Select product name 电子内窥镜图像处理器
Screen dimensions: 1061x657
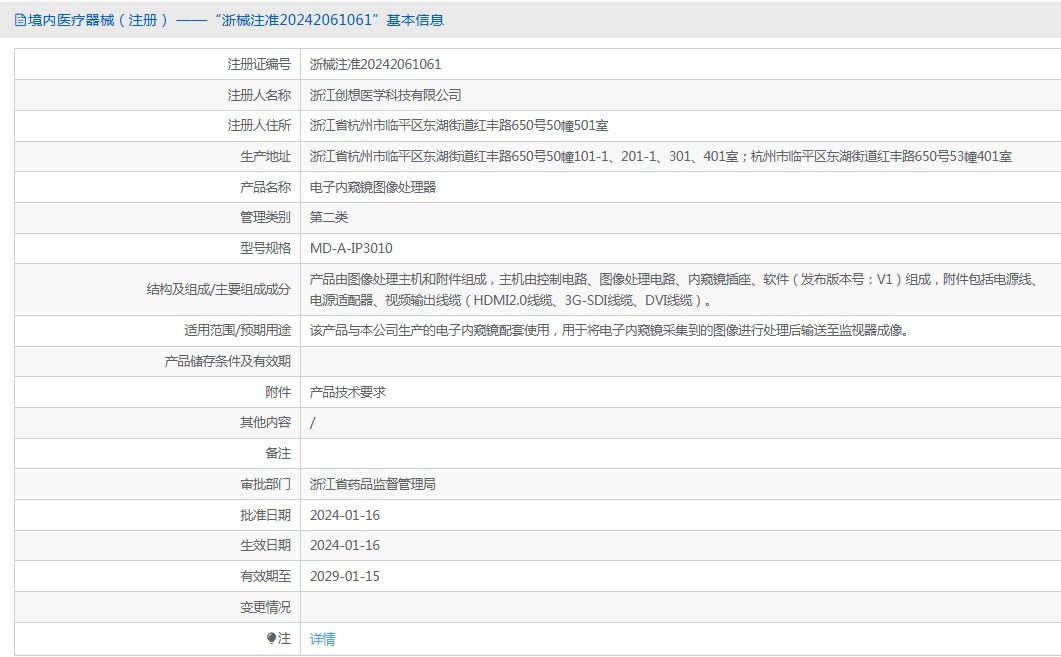point(372,187)
